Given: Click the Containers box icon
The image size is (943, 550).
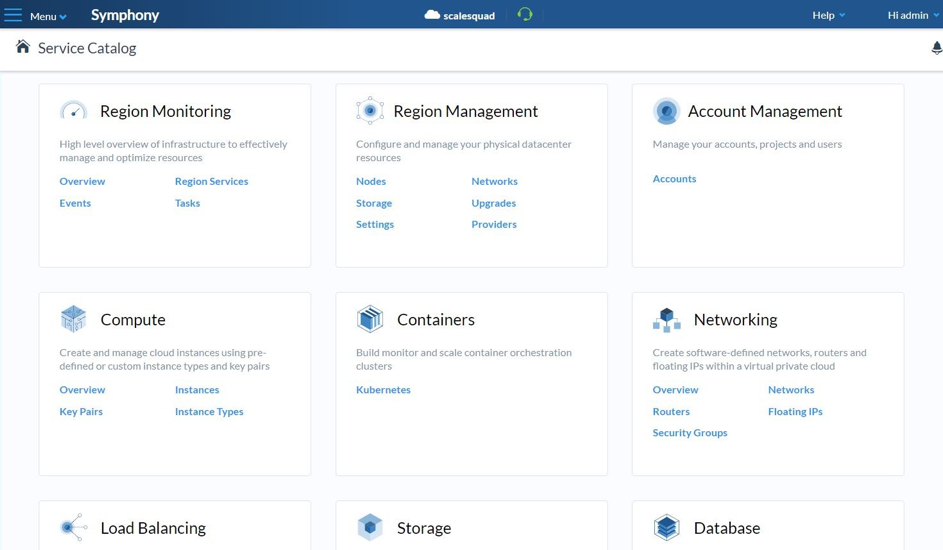Looking at the screenshot, I should (x=370, y=319).
